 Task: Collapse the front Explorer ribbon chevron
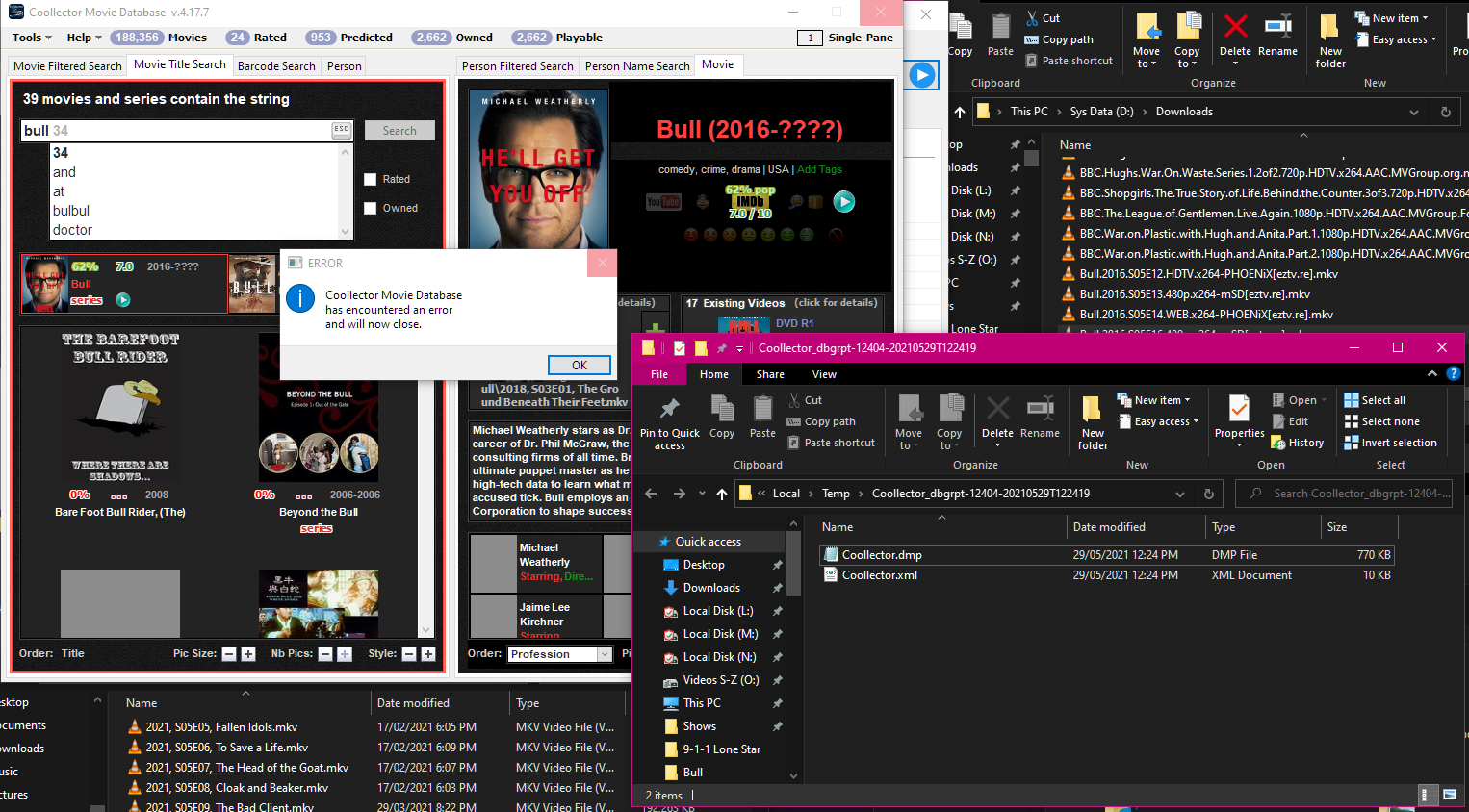point(1432,373)
